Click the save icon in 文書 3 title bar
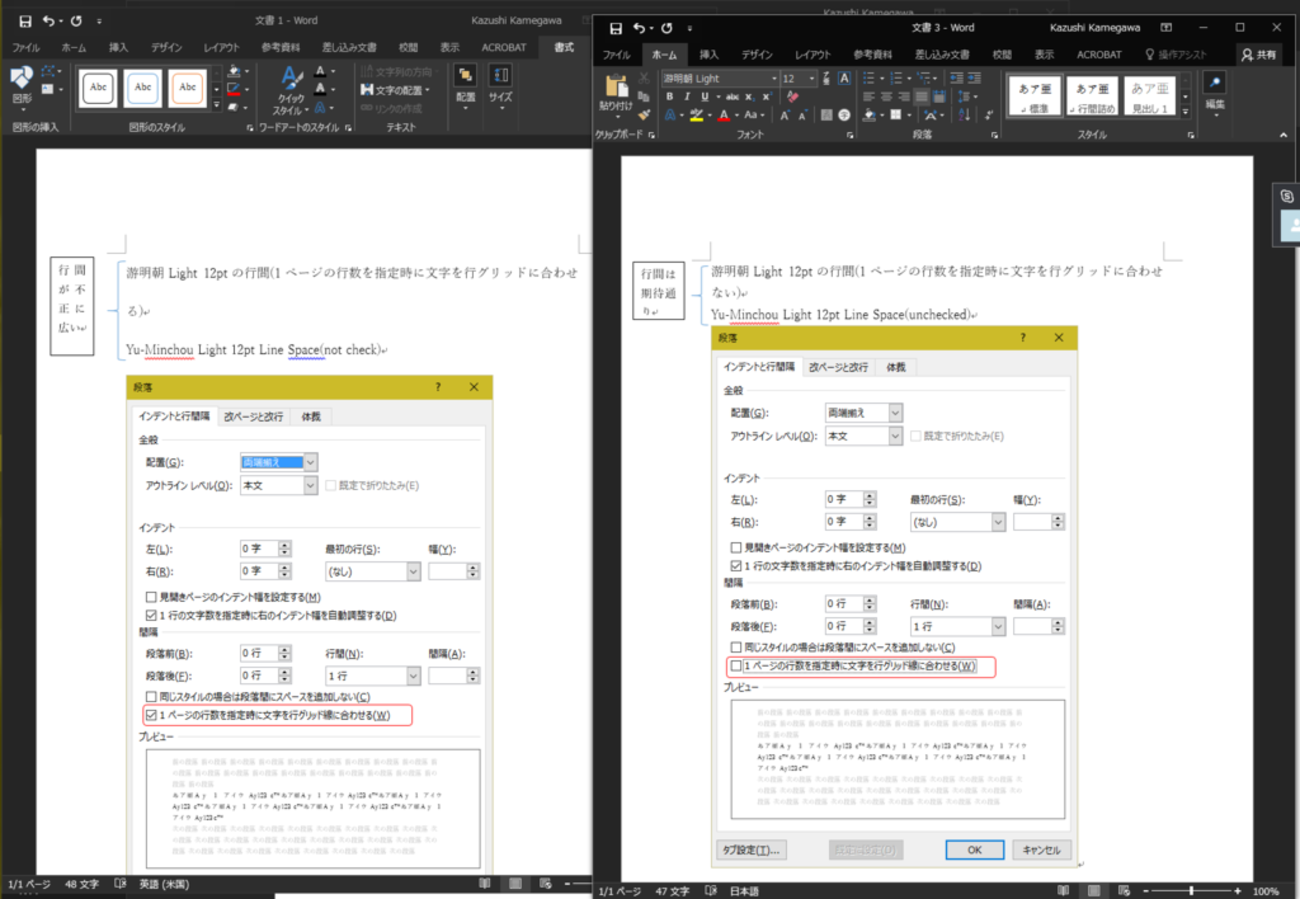This screenshot has width=1300, height=899. point(615,28)
